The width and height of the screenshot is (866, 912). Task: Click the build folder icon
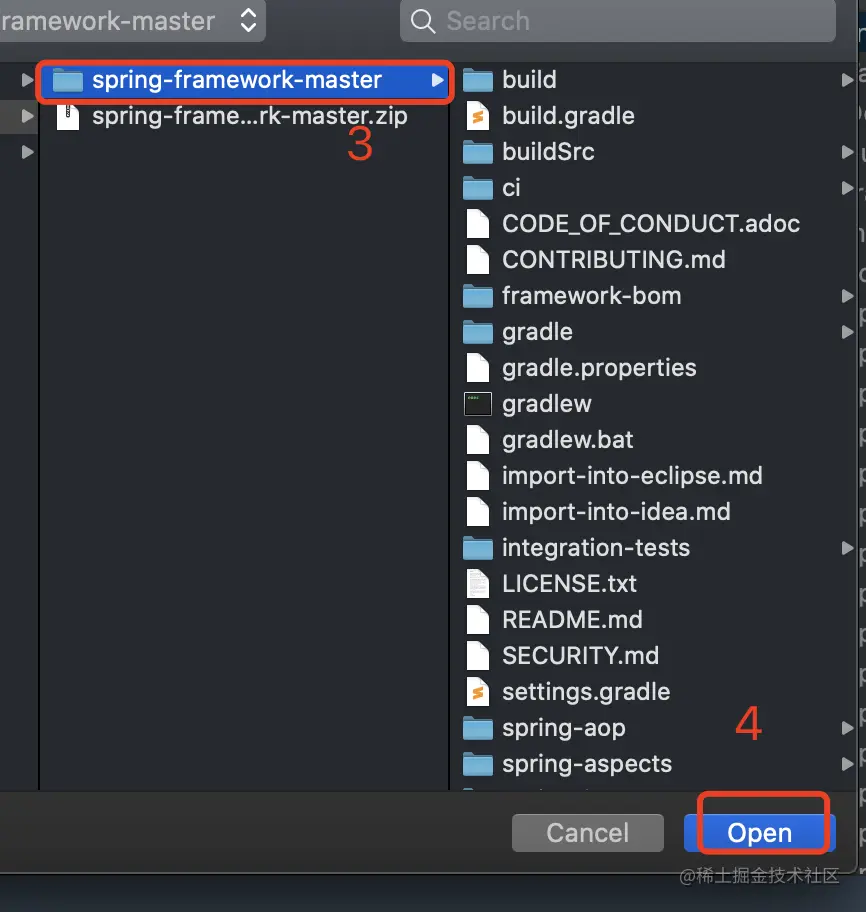pos(477,80)
